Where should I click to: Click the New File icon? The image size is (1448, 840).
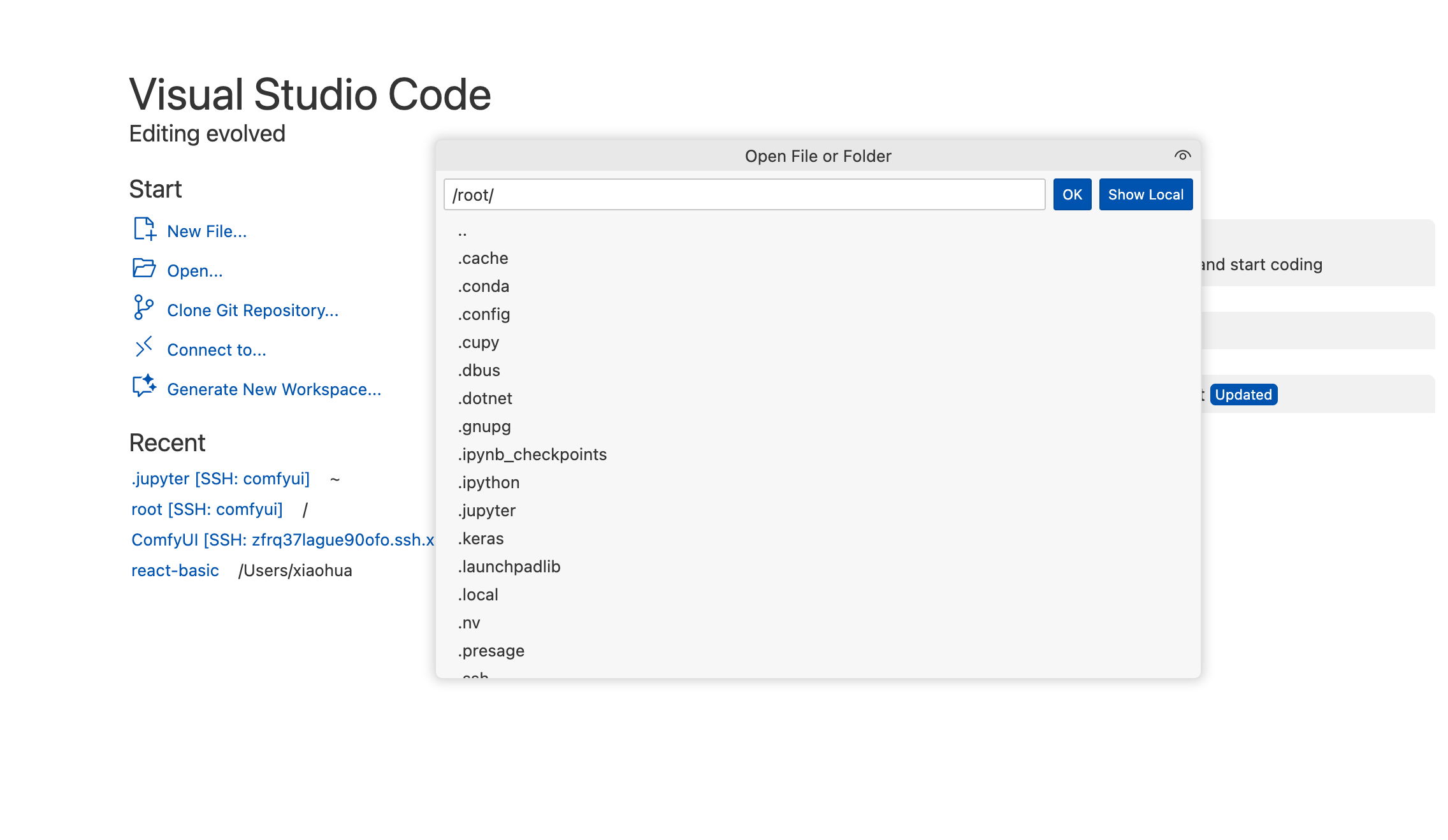click(x=145, y=229)
